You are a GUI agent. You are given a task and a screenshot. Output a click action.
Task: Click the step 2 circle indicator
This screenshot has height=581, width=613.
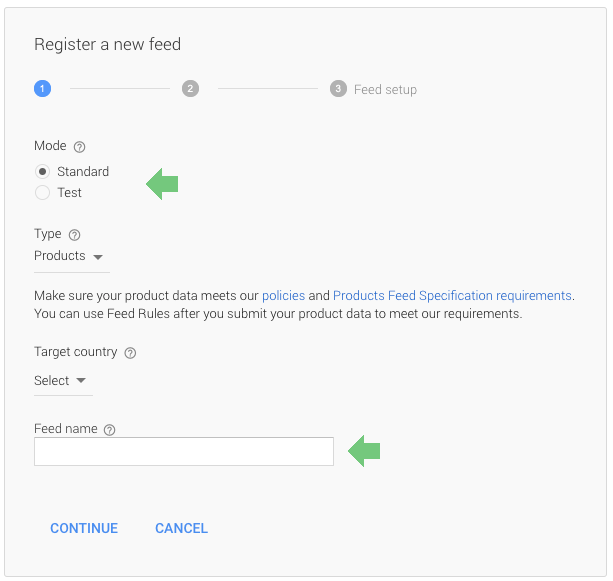click(x=190, y=89)
